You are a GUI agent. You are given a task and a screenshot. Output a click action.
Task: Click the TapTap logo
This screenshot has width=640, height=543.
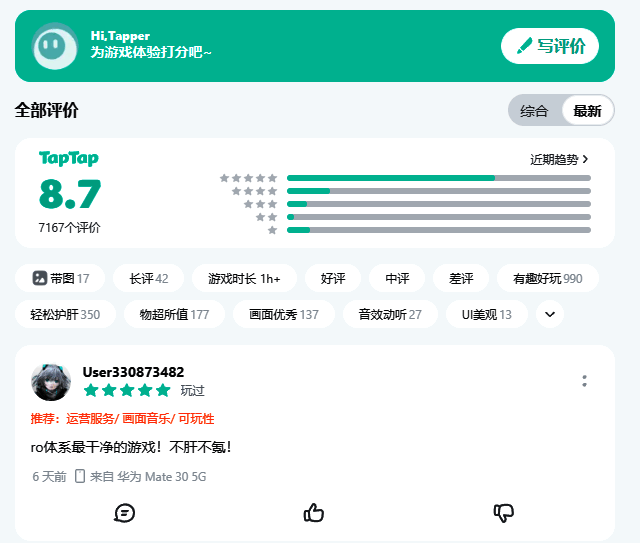click(69, 158)
